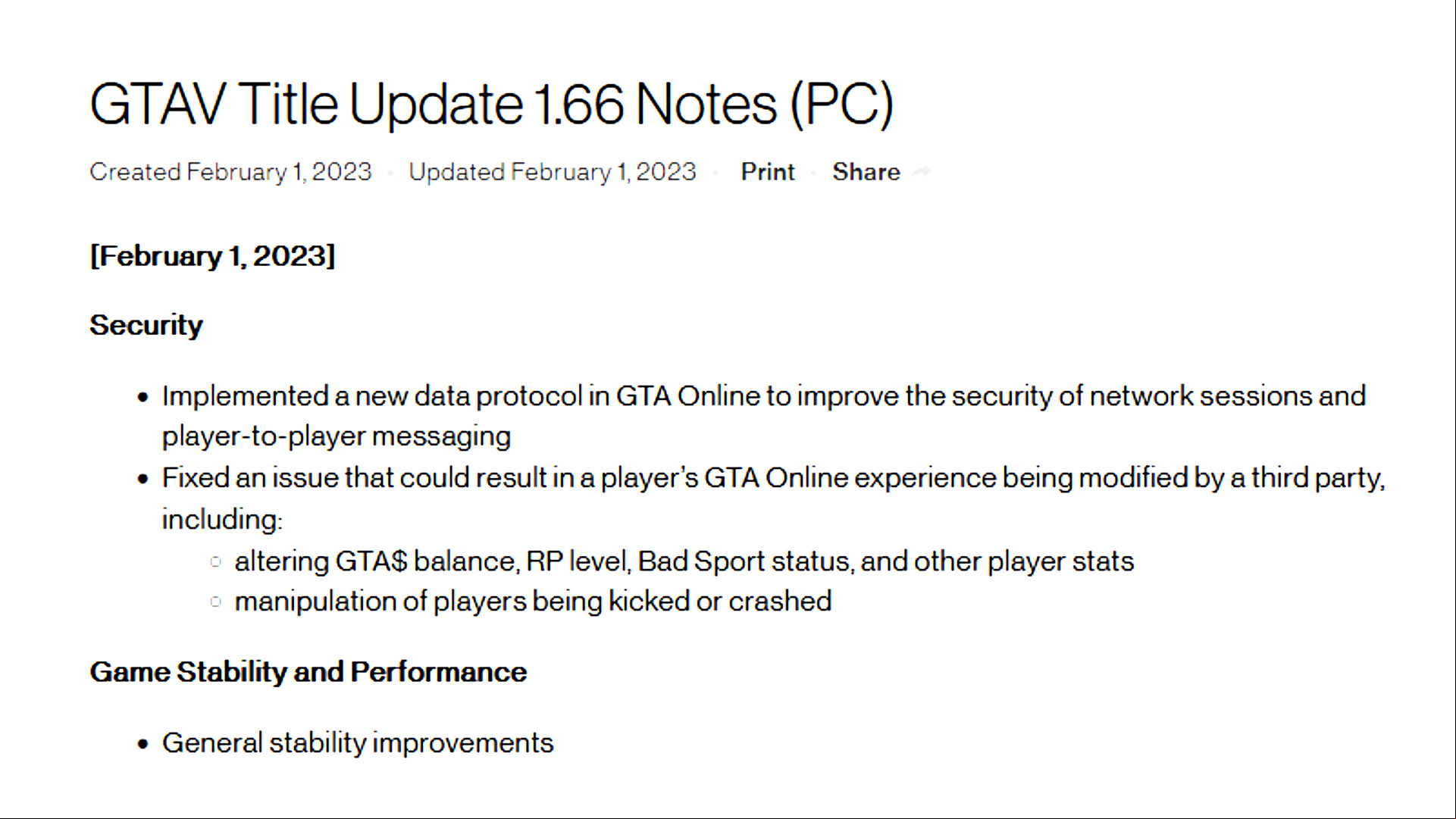Image resolution: width=1456 pixels, height=819 pixels.
Task: Select the GTAV Title Update 1.66 heading
Action: point(492,104)
